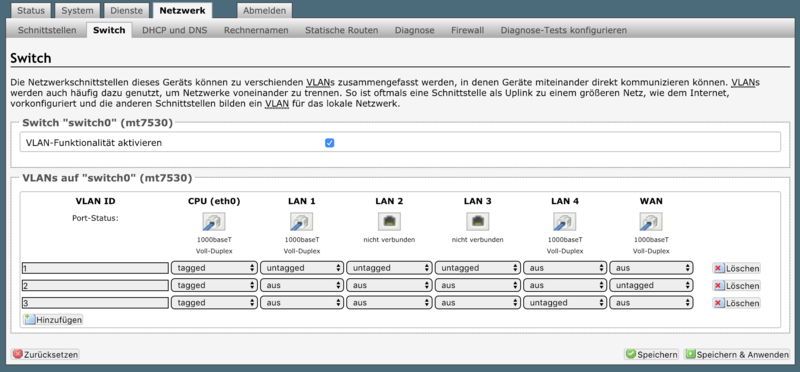Click the VLAN ID column header
This screenshot has width=800, height=372.
coord(95,202)
